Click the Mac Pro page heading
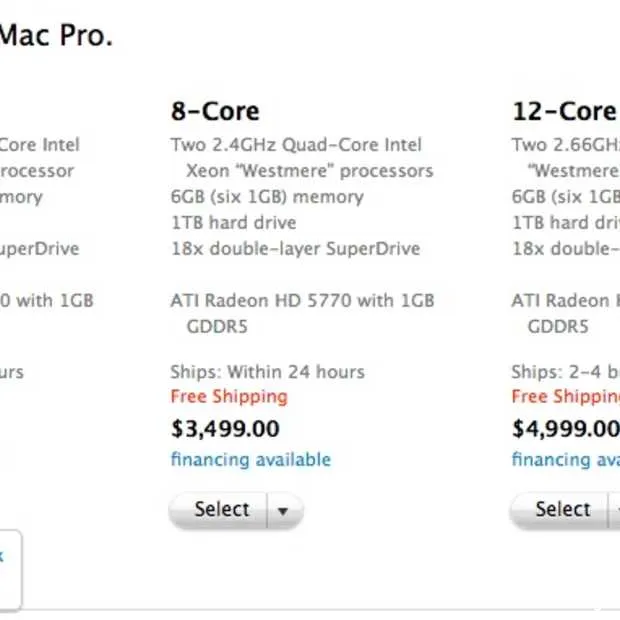This screenshot has width=620, height=620. [x=55, y=37]
